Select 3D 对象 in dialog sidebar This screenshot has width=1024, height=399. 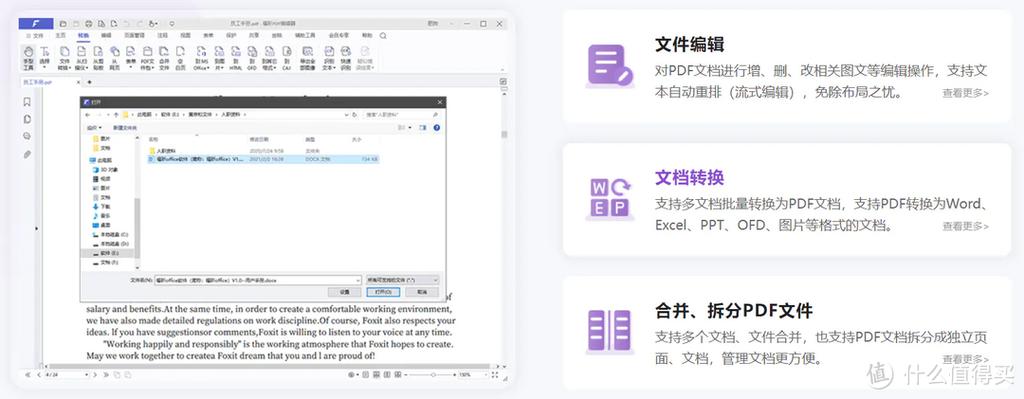click(104, 169)
